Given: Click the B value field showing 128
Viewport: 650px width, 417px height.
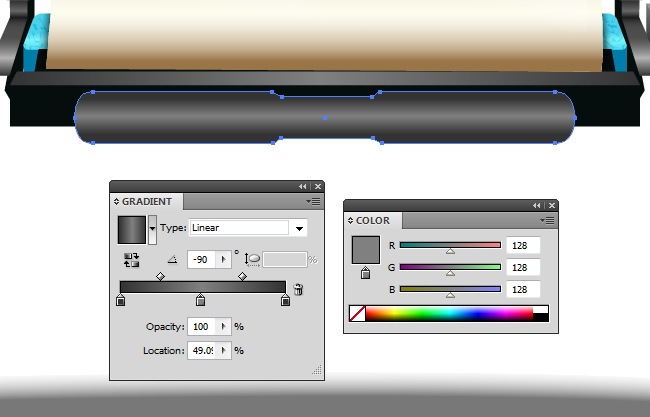Looking at the screenshot, I should 523,289.
